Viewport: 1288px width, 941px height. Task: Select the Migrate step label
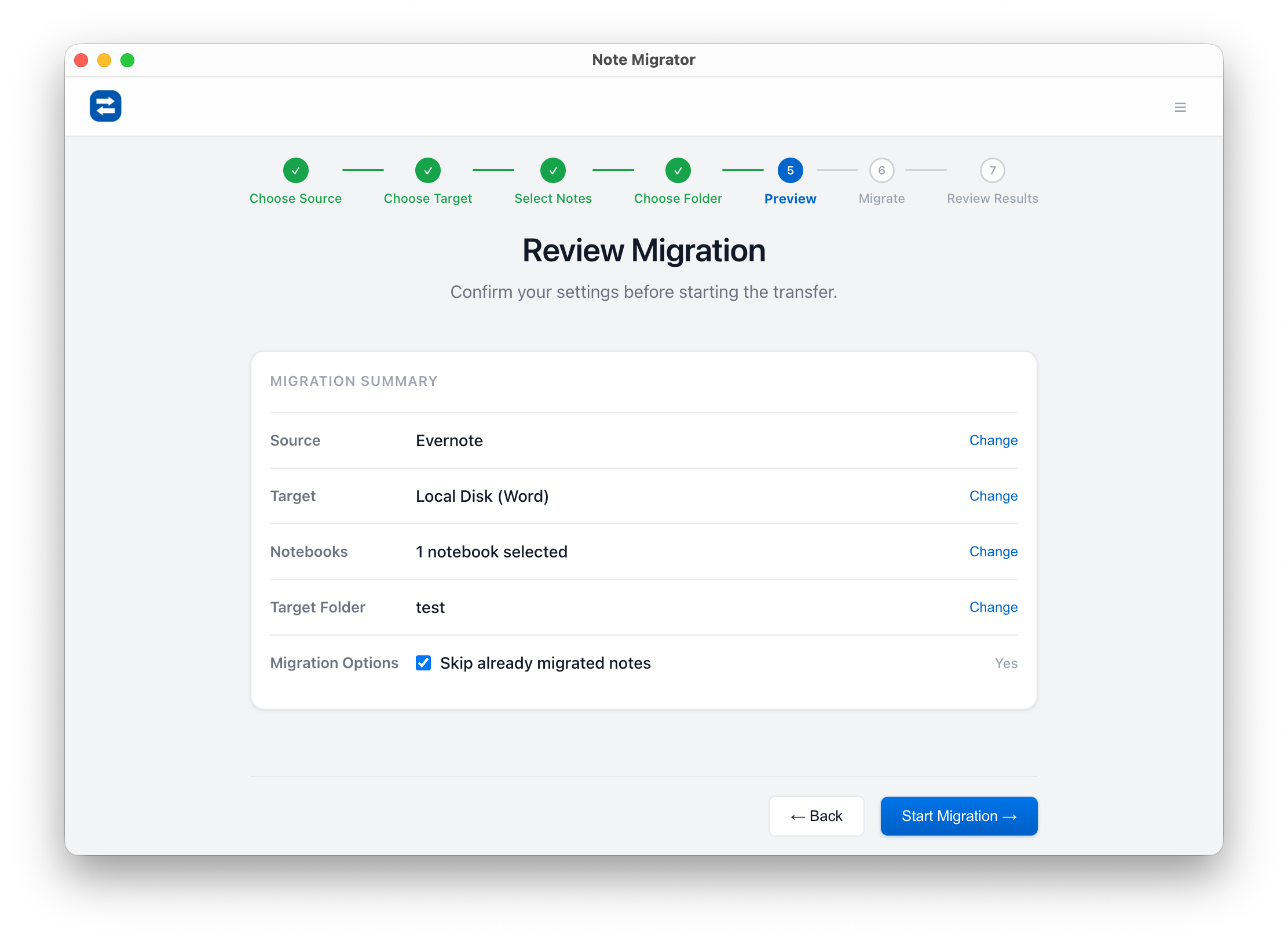(881, 198)
